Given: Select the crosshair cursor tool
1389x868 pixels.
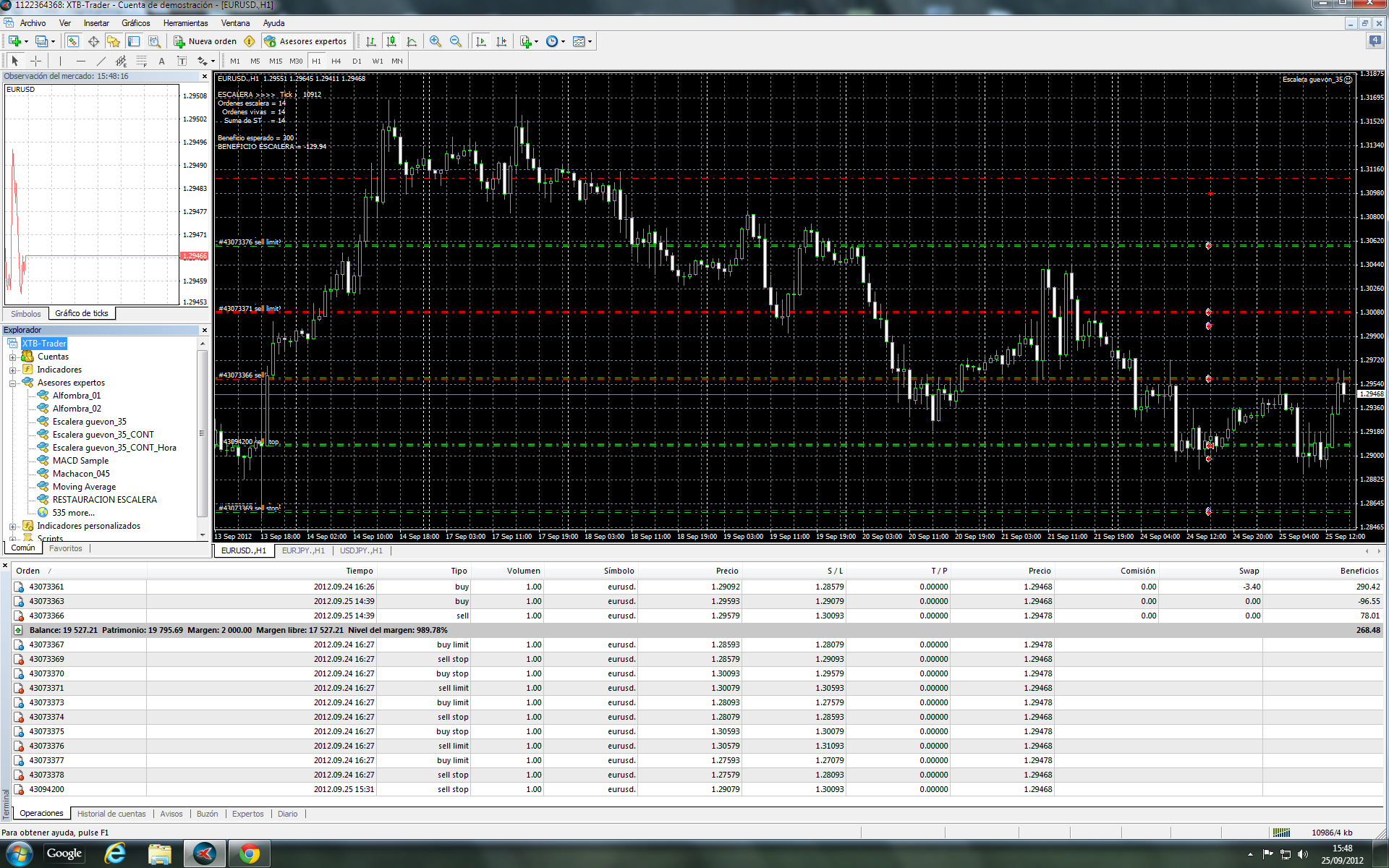Looking at the screenshot, I should pyautogui.click(x=35, y=61).
